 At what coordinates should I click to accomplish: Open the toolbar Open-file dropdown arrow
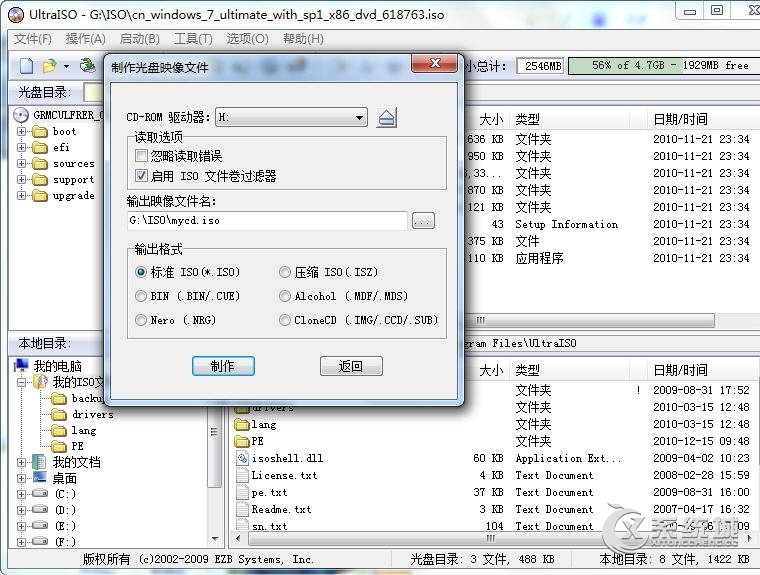click(x=66, y=66)
